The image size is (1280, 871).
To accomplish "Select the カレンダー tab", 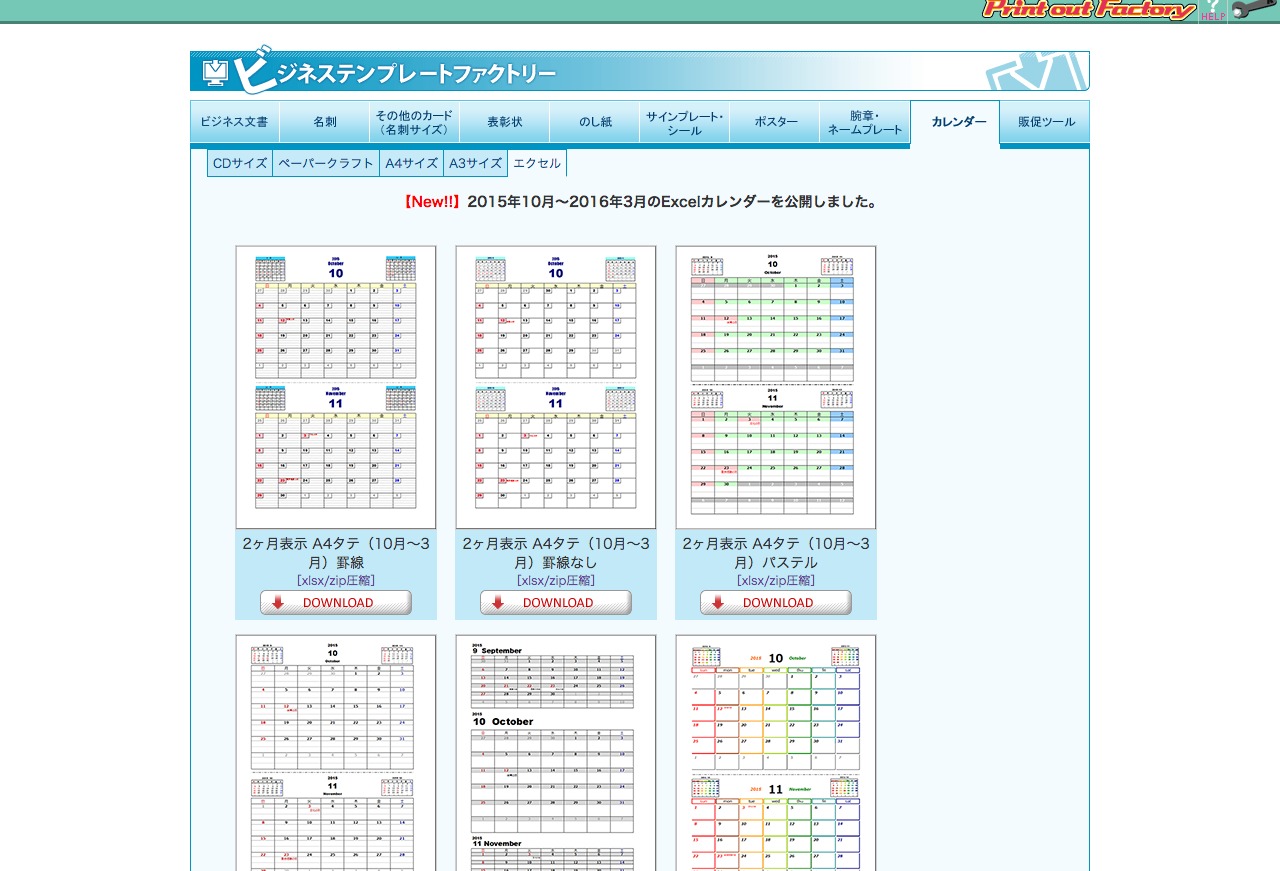I will click(955, 122).
